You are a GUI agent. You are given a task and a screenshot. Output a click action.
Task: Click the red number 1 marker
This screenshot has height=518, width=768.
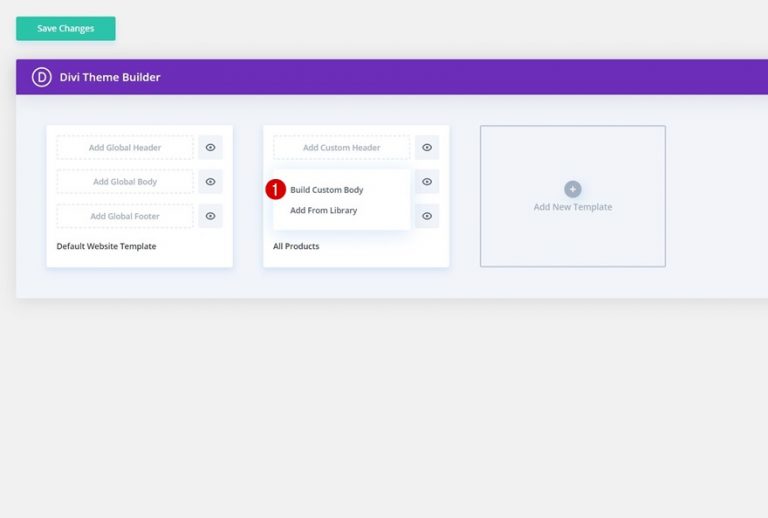[x=275, y=190]
